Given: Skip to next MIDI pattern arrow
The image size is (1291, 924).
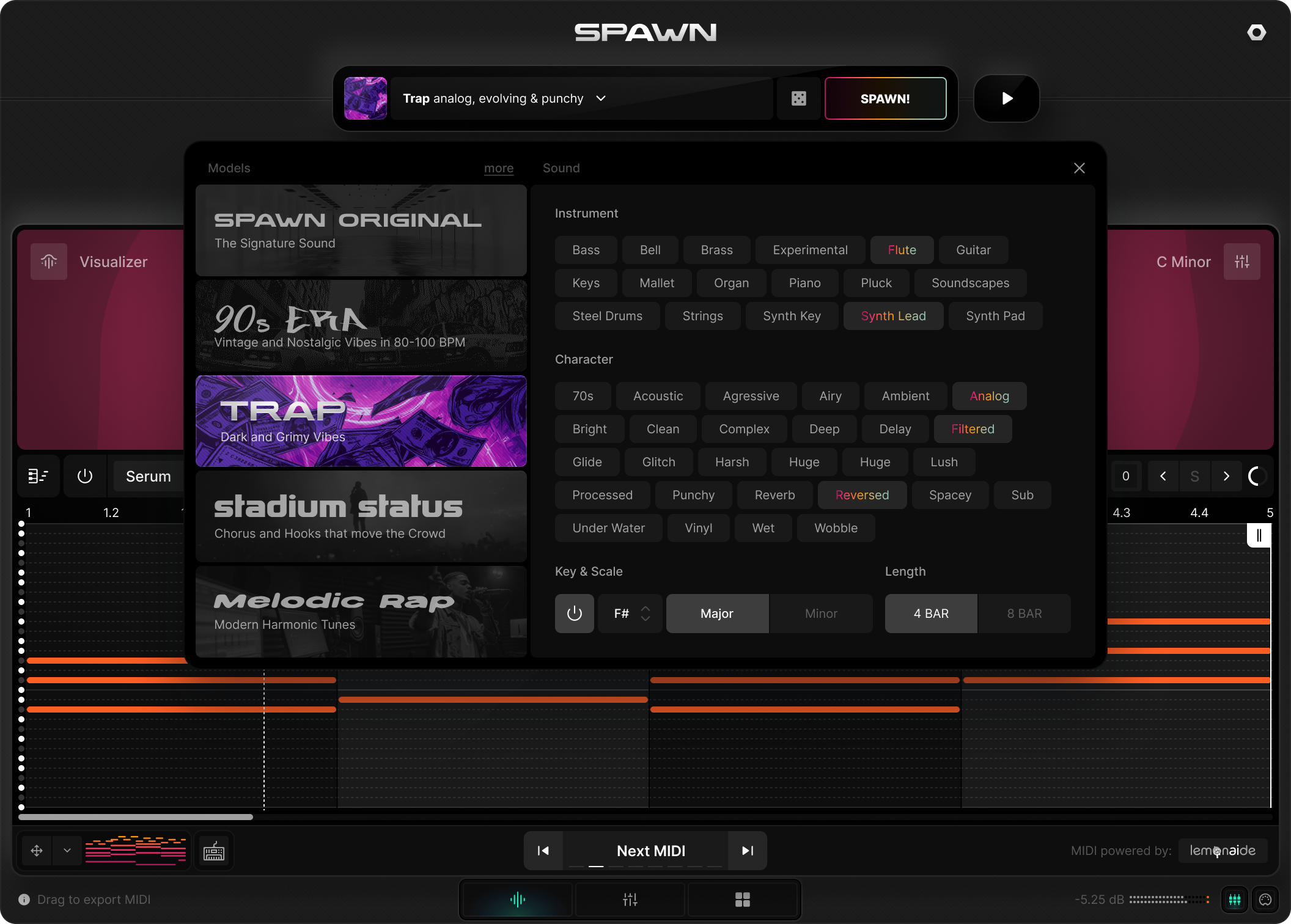Looking at the screenshot, I should [747, 851].
